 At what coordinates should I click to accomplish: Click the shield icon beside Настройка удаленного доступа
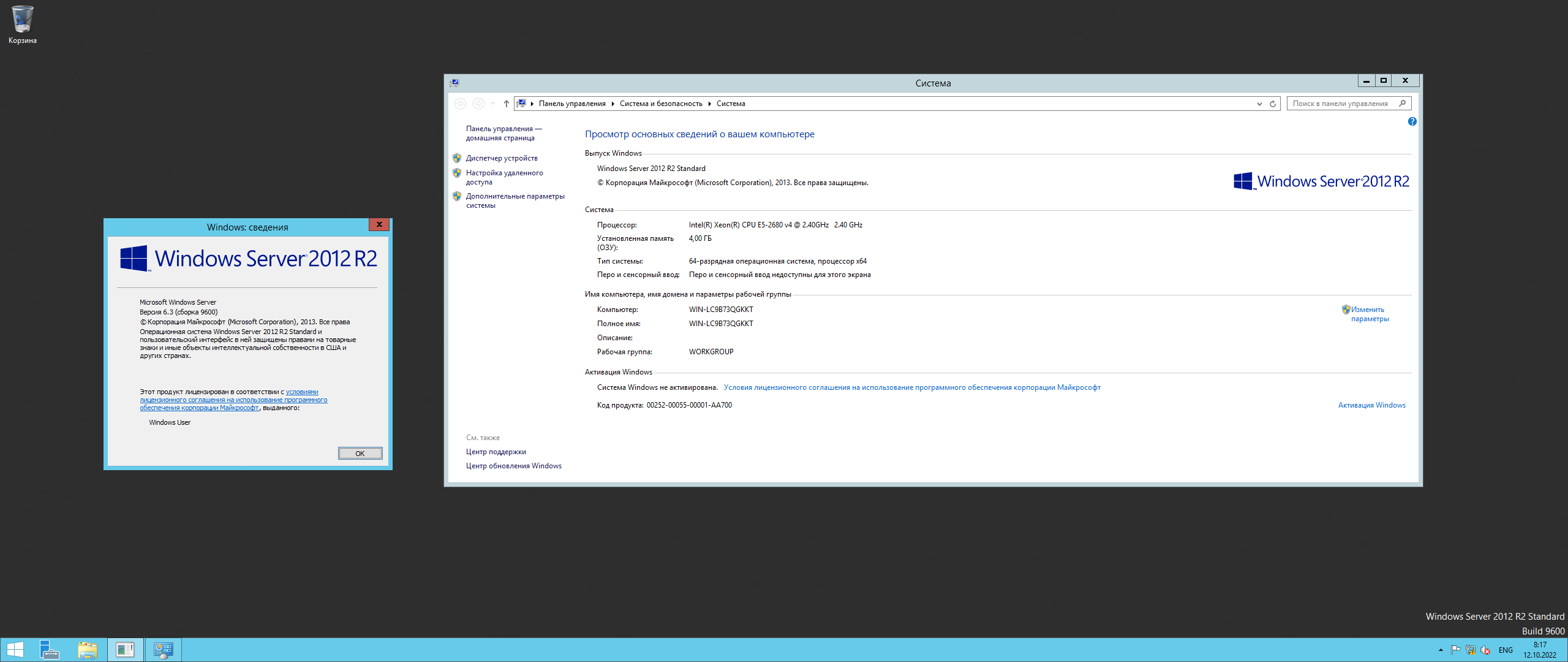point(457,173)
